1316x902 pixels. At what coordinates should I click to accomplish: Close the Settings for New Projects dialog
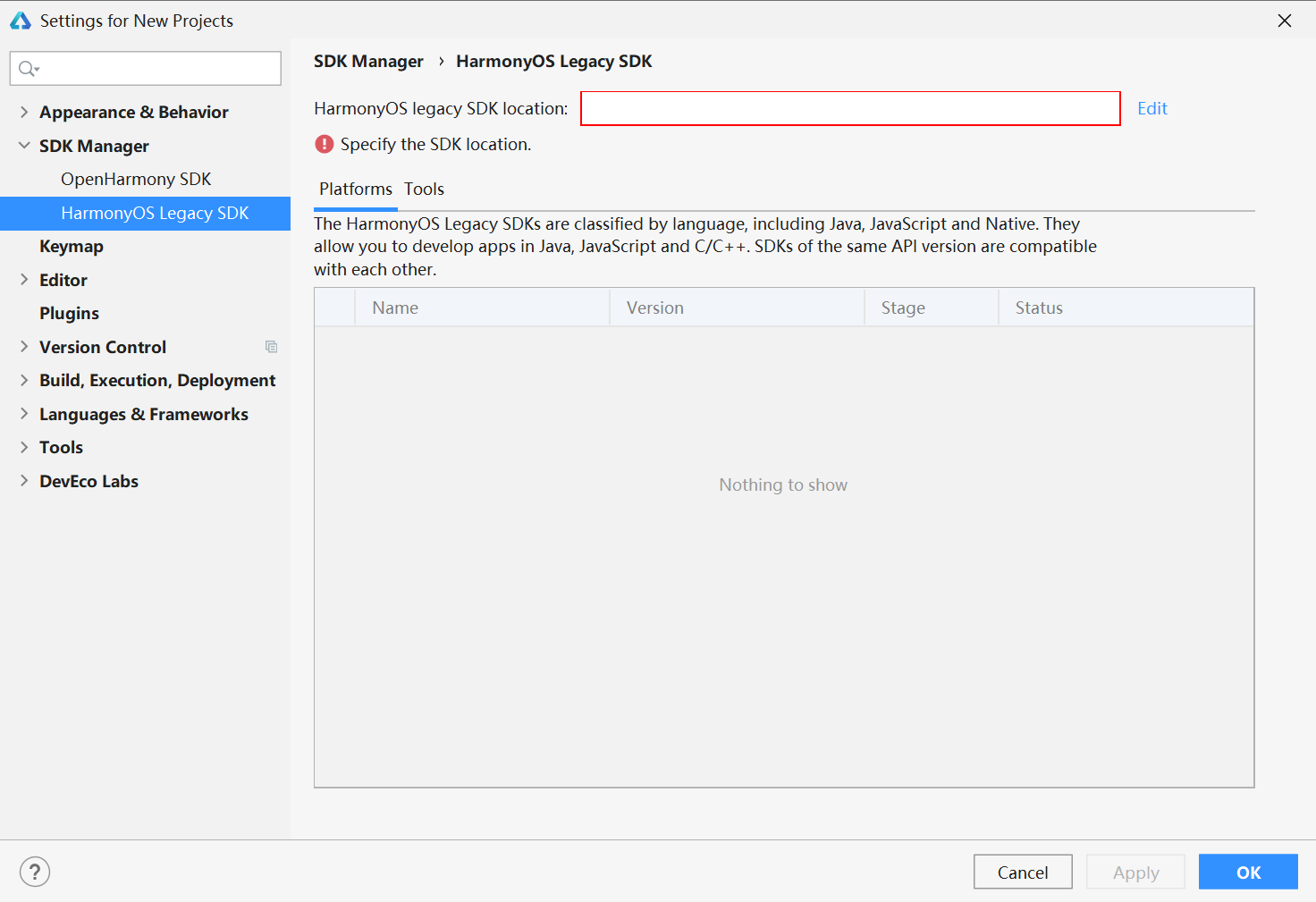pos(1285,21)
